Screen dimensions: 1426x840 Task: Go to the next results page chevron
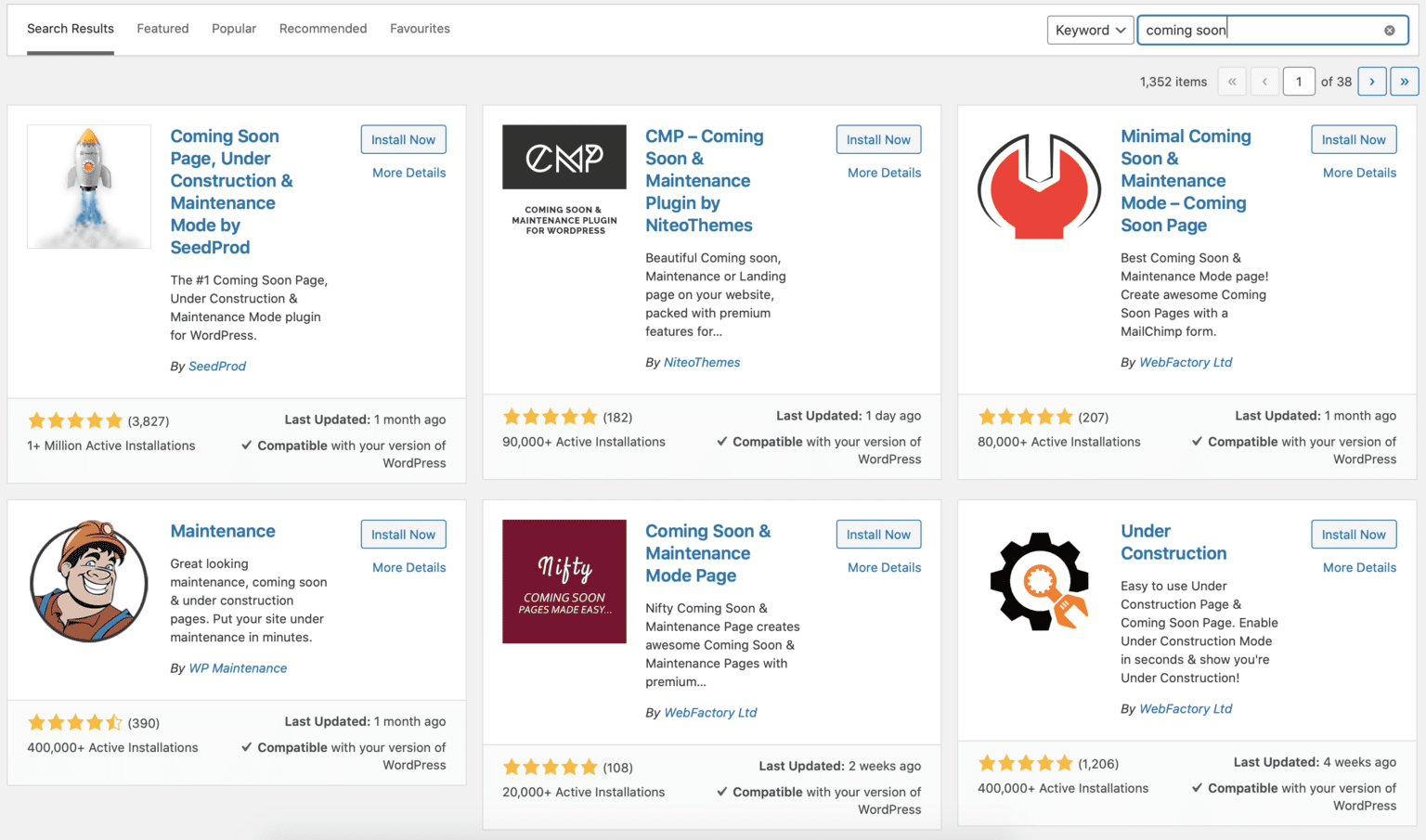point(1372,81)
